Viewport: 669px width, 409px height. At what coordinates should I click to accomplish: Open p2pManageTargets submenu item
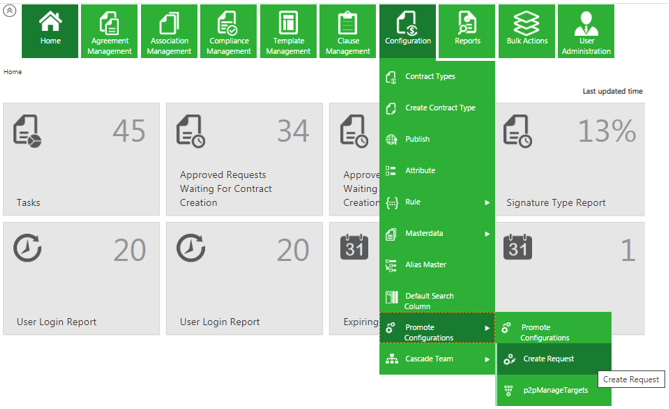(557, 390)
